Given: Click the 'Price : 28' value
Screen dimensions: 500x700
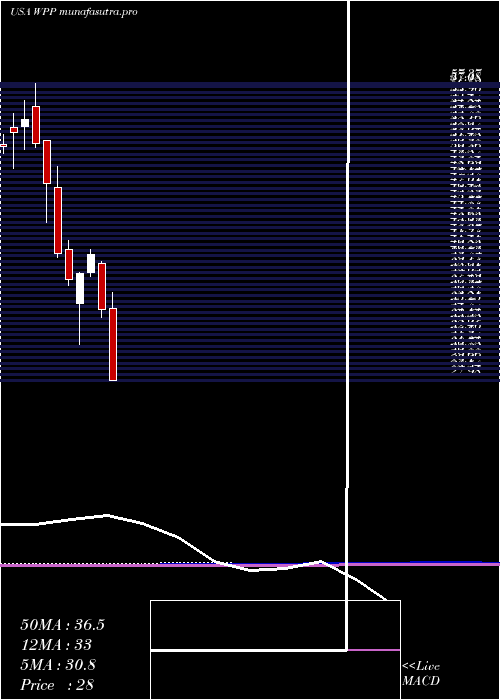Looking at the screenshot, I should click(57, 685).
